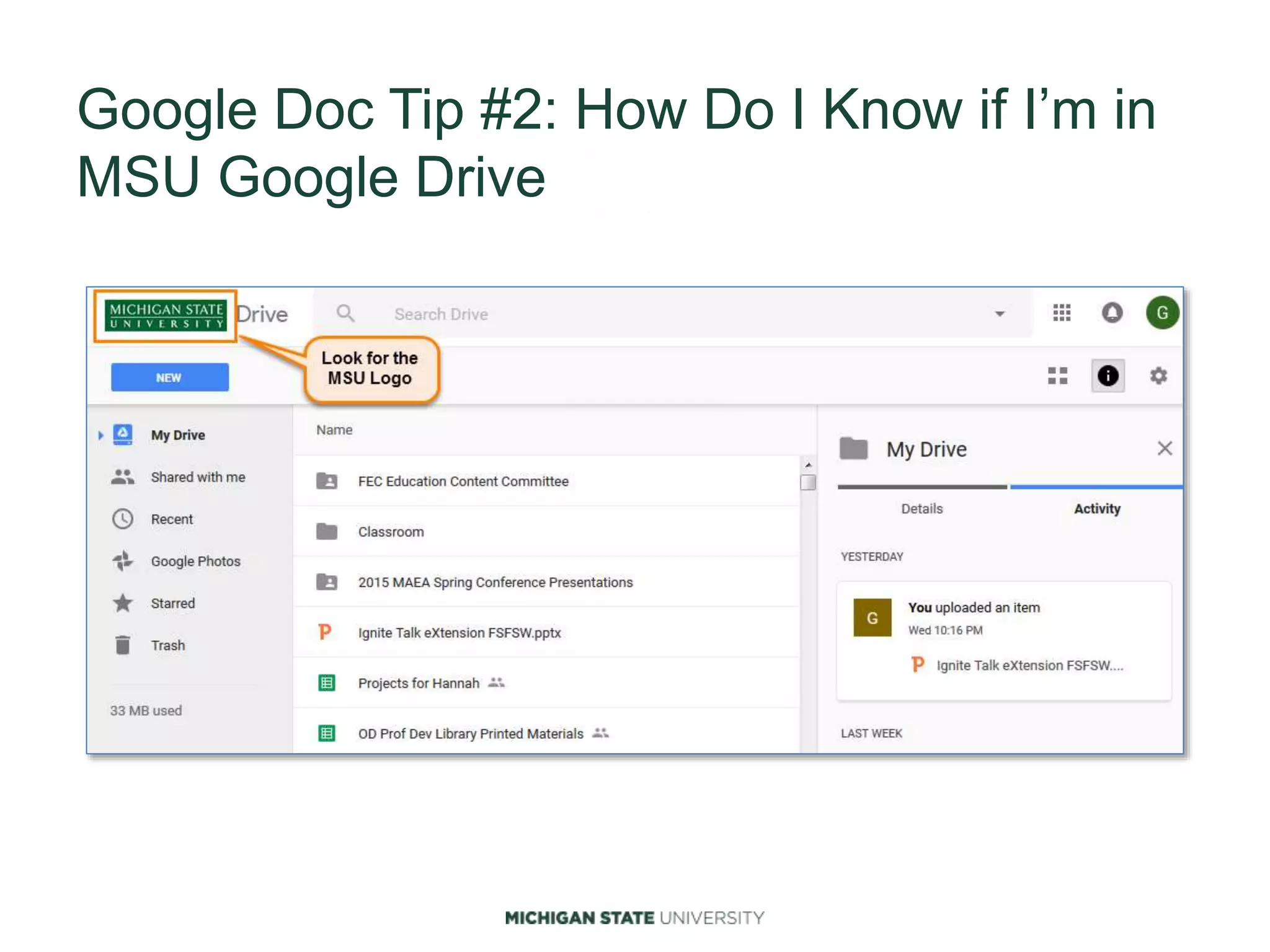Open Ignite Talk eXtension FSFSW link in activity

click(1029, 665)
